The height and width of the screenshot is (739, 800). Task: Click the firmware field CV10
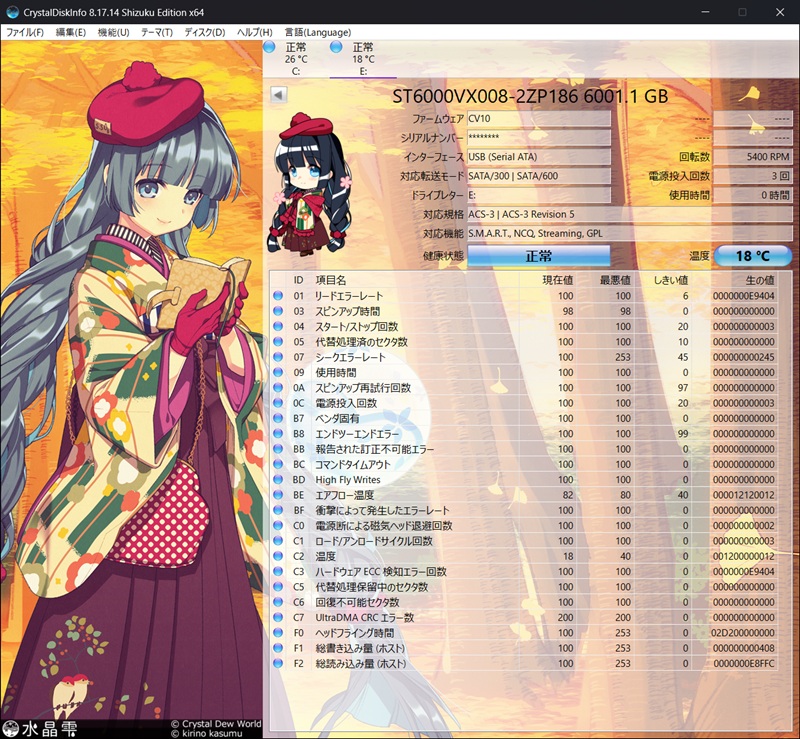tap(539, 118)
